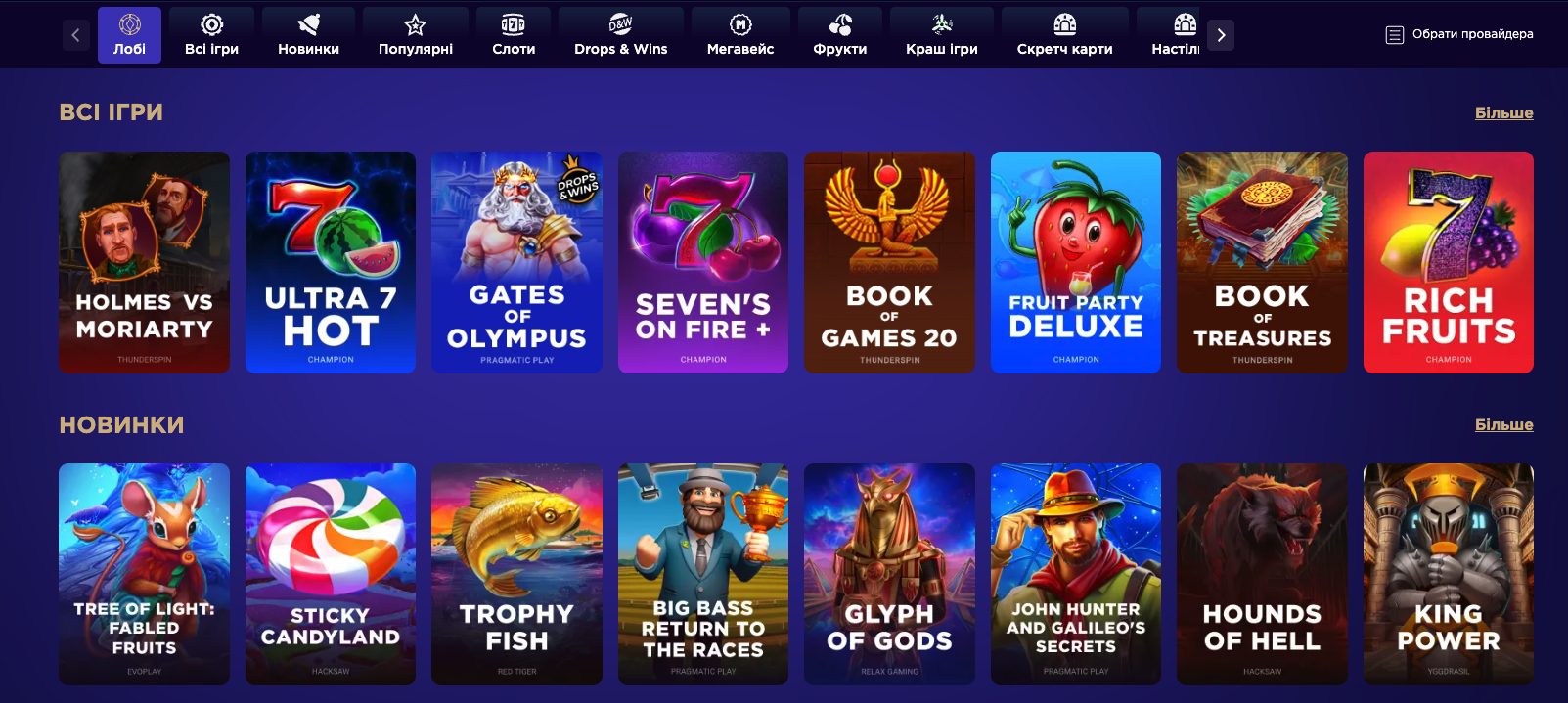The width and height of the screenshot is (1568, 703).
Task: Select the Популярні star category
Action: click(x=416, y=35)
